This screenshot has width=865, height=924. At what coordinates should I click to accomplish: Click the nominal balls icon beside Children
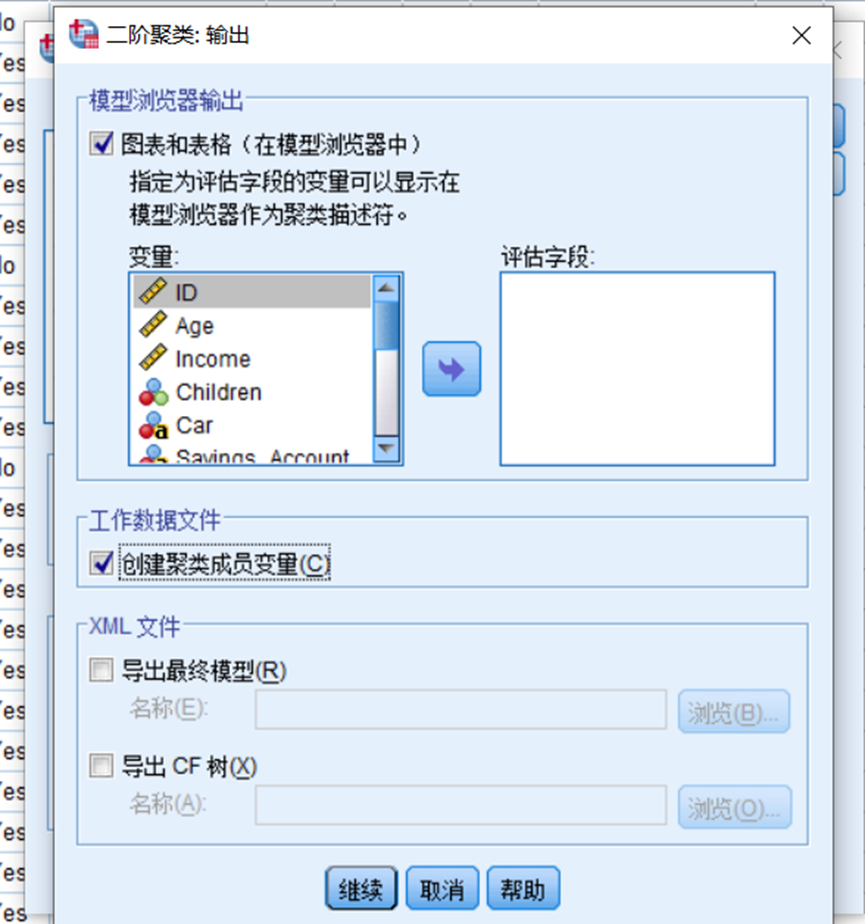[x=153, y=392]
